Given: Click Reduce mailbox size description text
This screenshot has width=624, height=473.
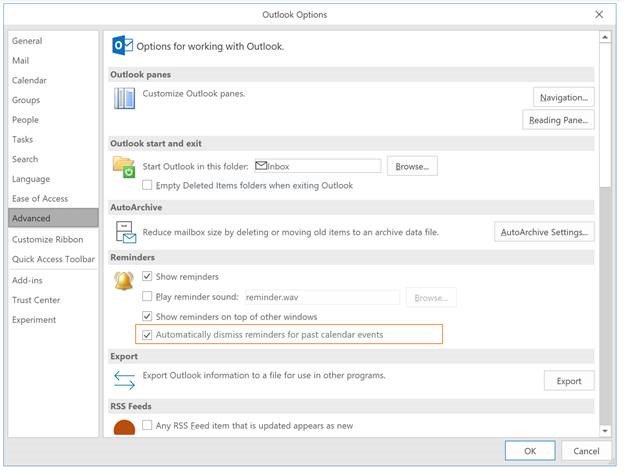Looking at the screenshot, I should coord(291,232).
